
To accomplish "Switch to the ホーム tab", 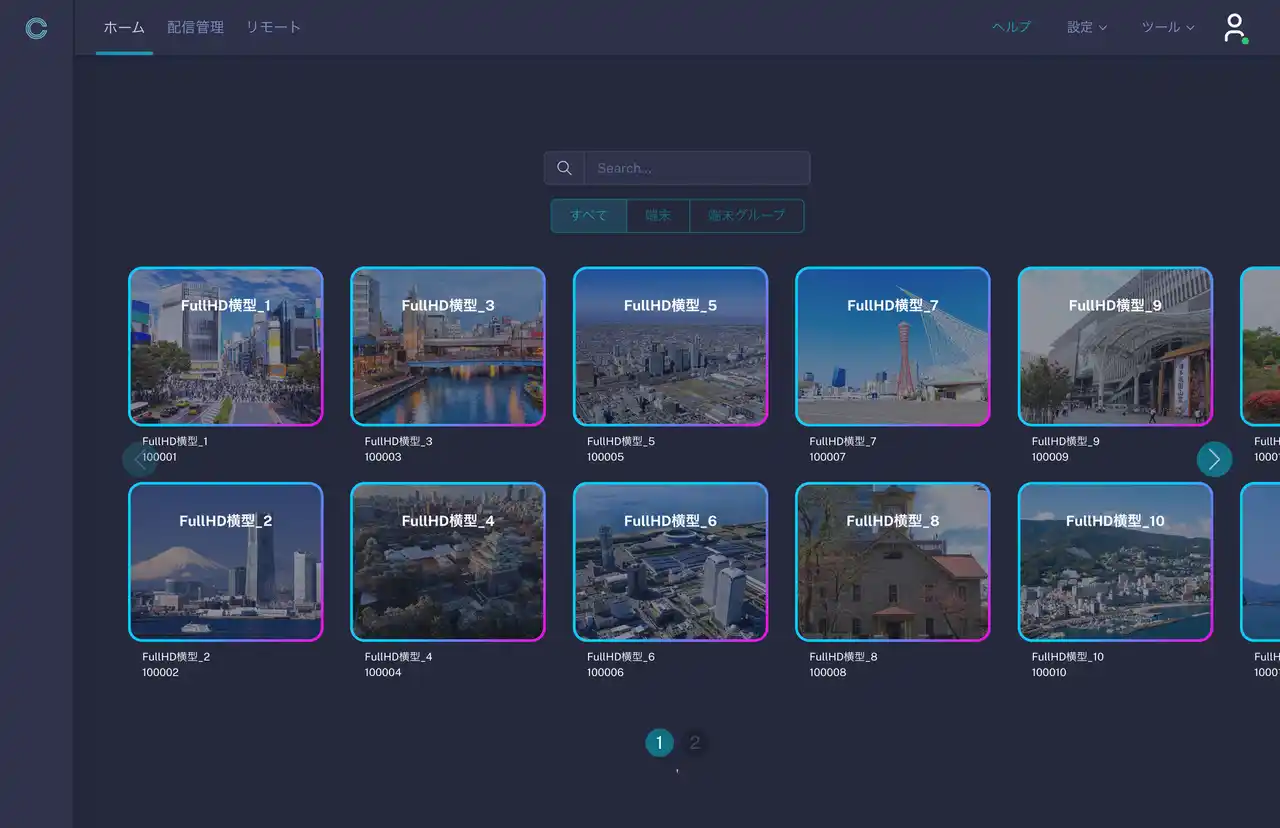I will point(124,27).
